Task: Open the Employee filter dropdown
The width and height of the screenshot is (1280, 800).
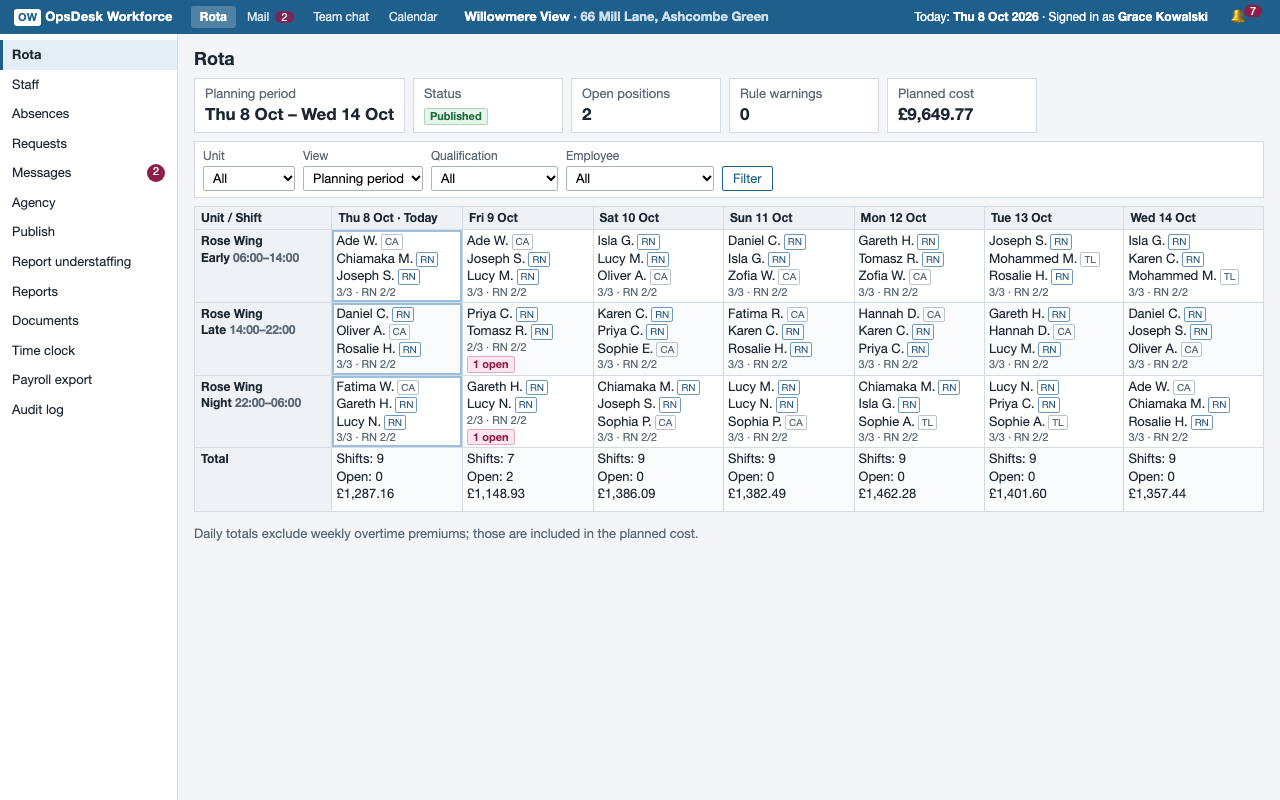Action: click(x=640, y=178)
